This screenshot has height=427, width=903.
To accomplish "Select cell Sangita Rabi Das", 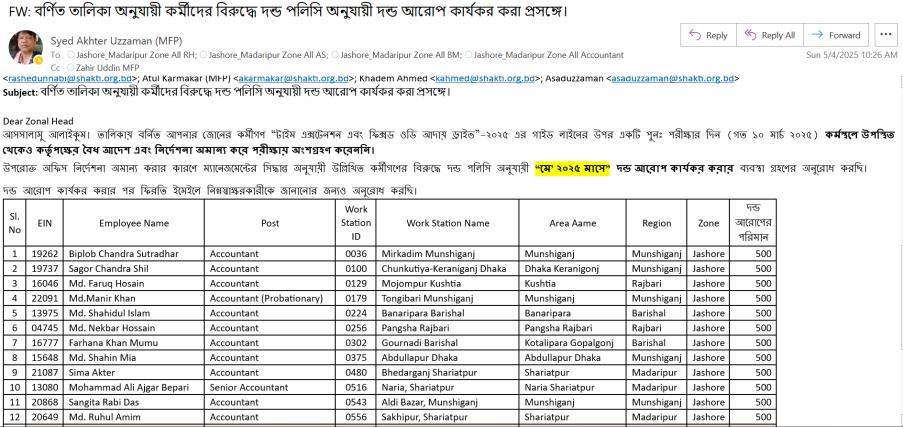I will click(134, 402).
